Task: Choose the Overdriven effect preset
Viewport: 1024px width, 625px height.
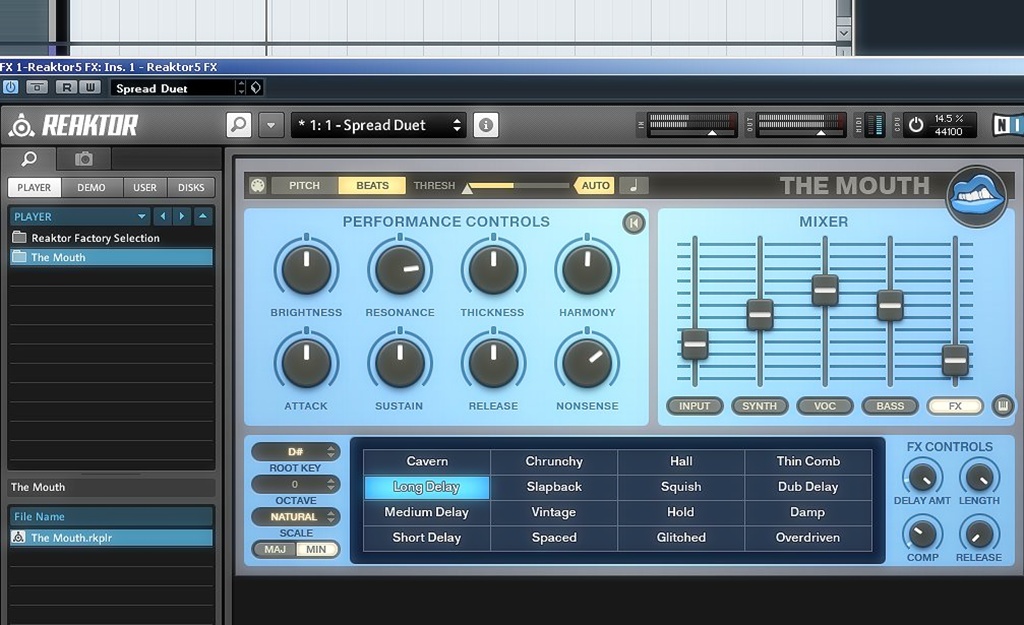Action: coord(808,537)
